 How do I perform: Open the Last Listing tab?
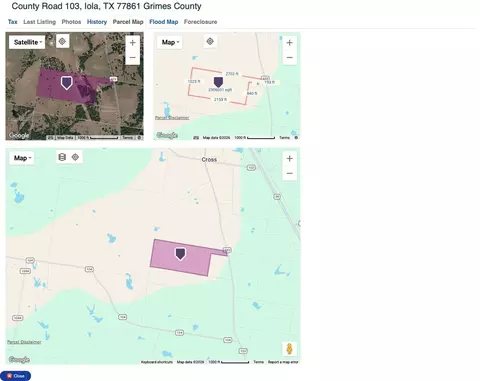(39, 22)
